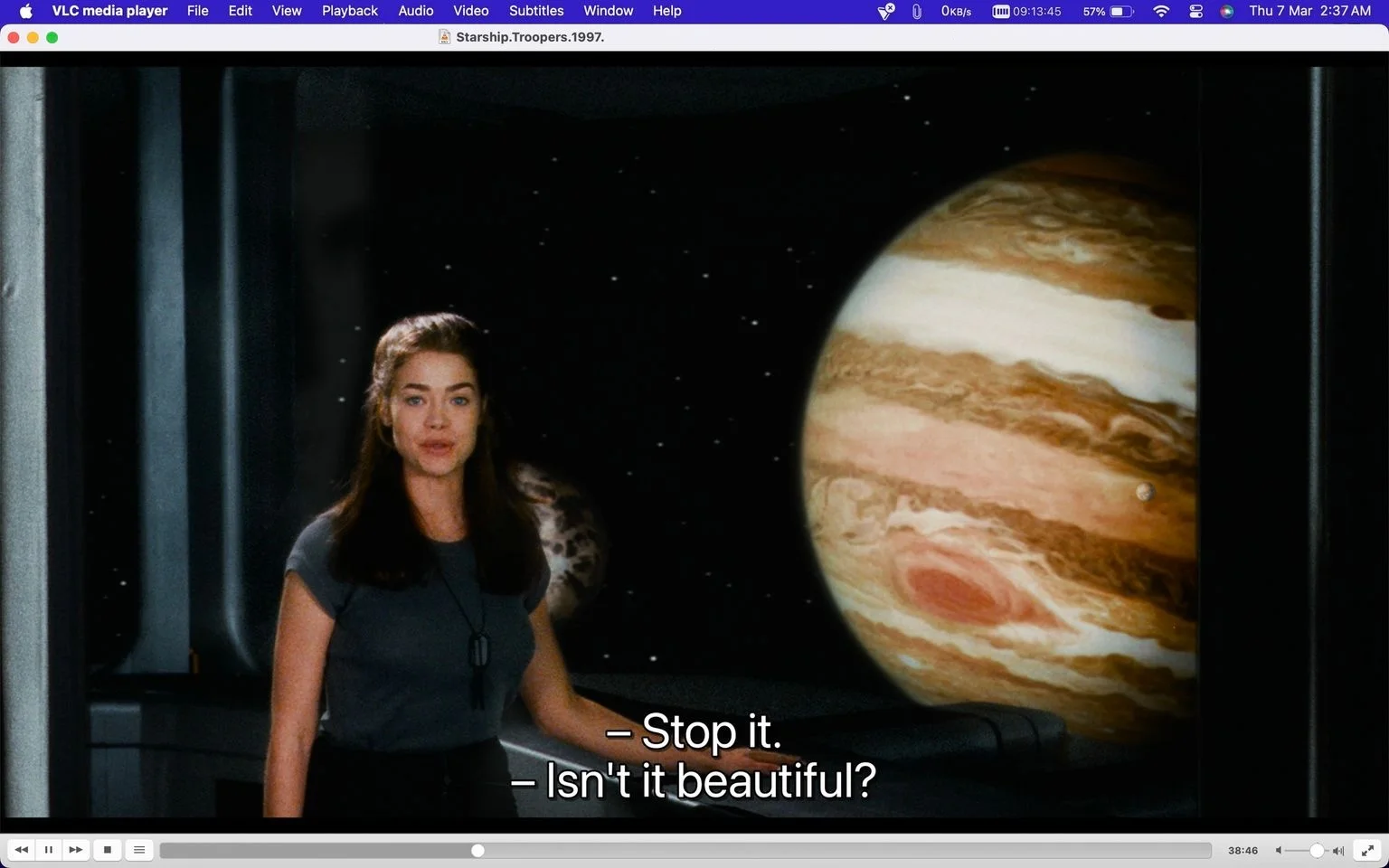Click the elapsed time display 38:46
The image size is (1389, 868).
click(x=1243, y=851)
